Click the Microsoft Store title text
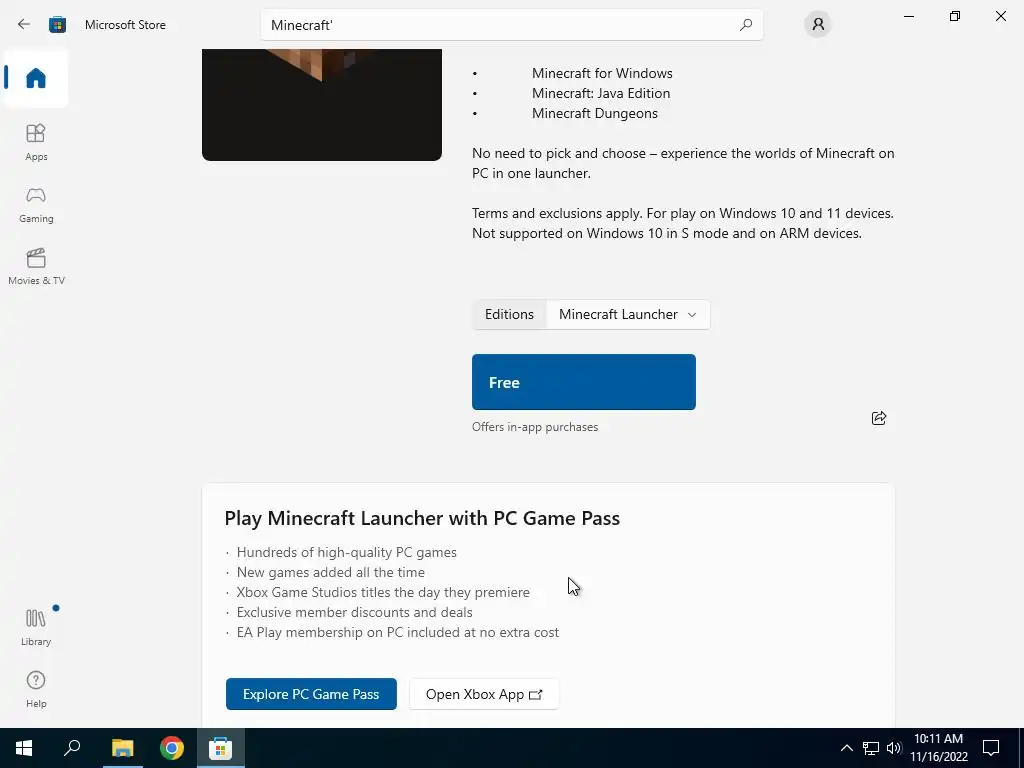Screen dimensions: 1024x768 125,25
